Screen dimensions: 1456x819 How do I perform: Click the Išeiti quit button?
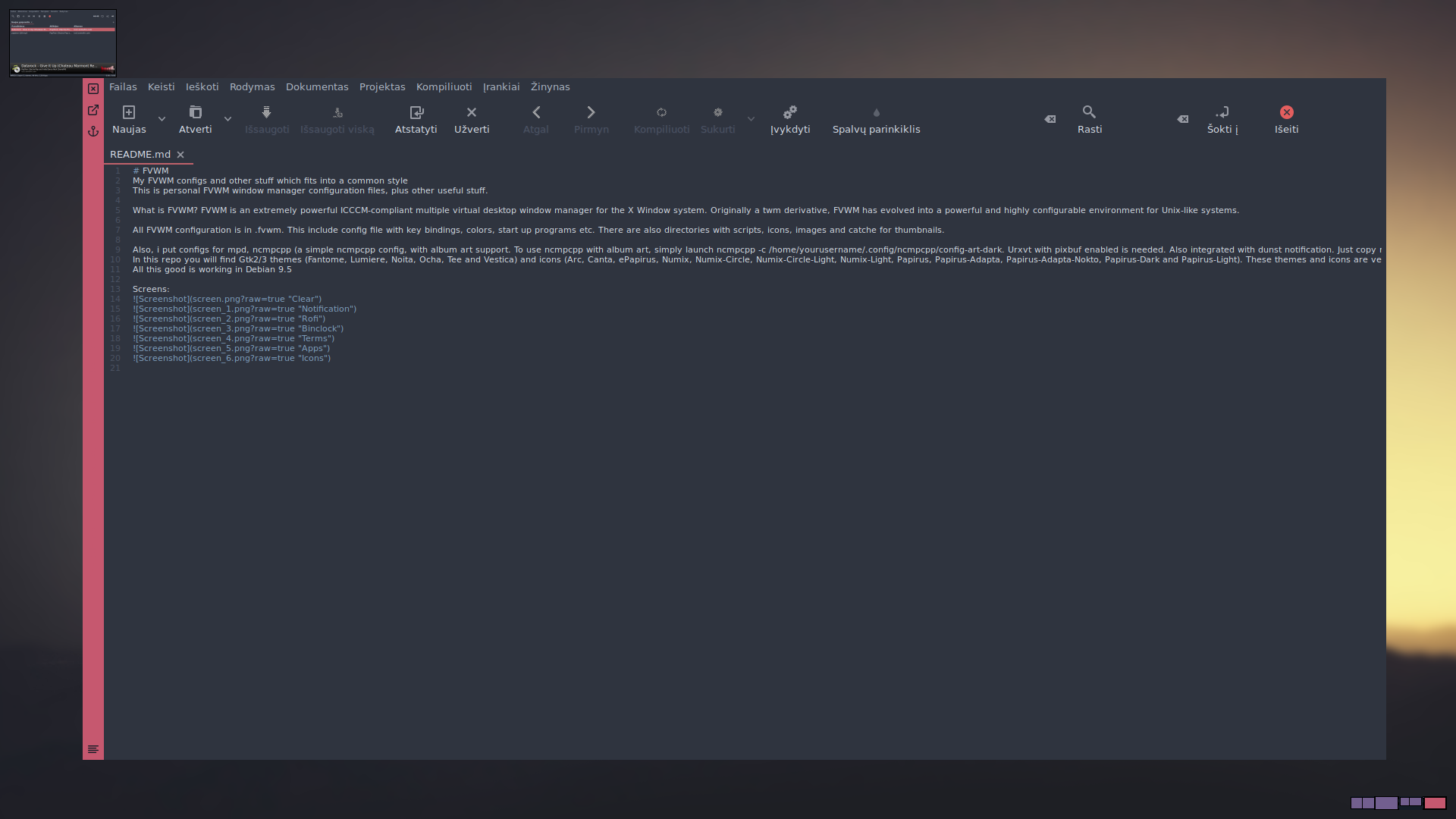[1286, 112]
